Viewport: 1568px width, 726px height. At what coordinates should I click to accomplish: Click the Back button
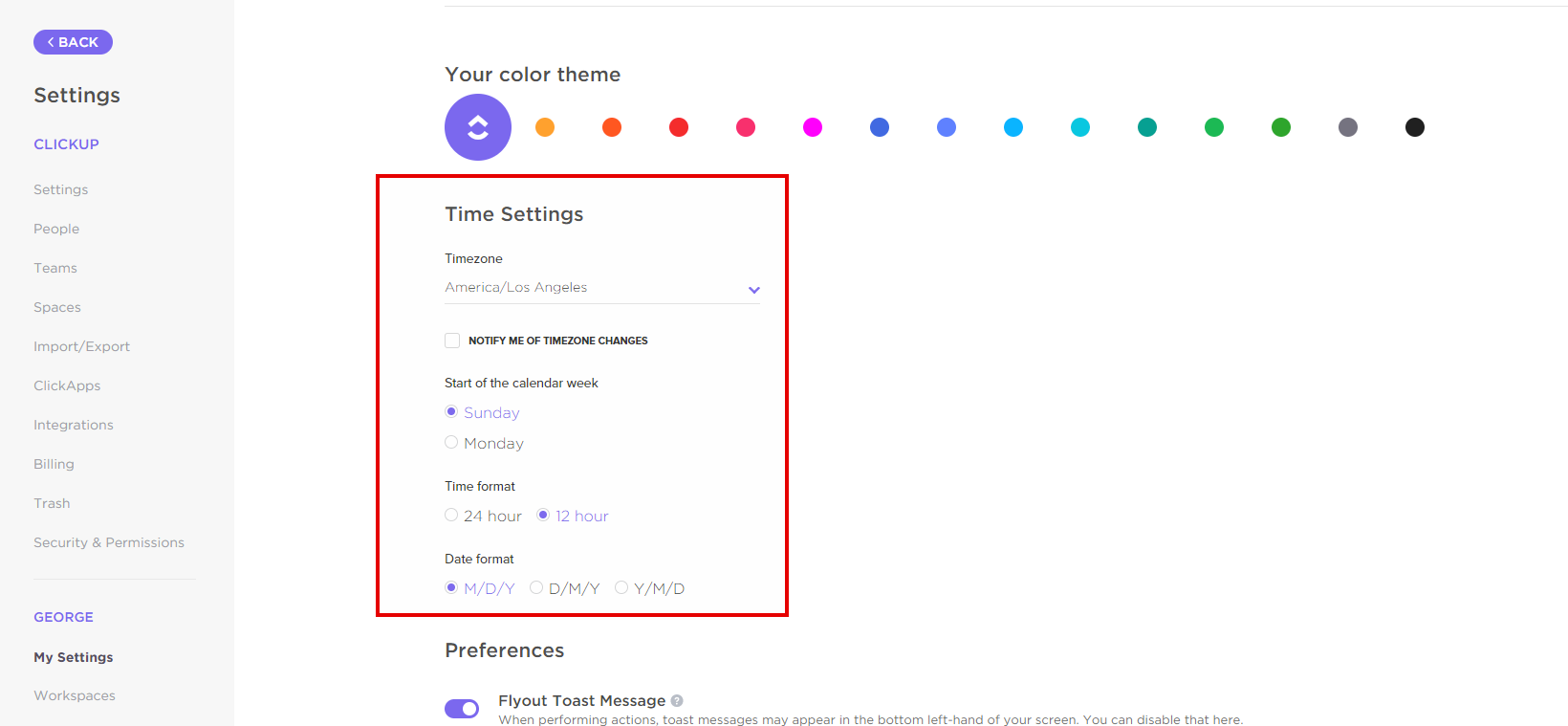point(73,42)
